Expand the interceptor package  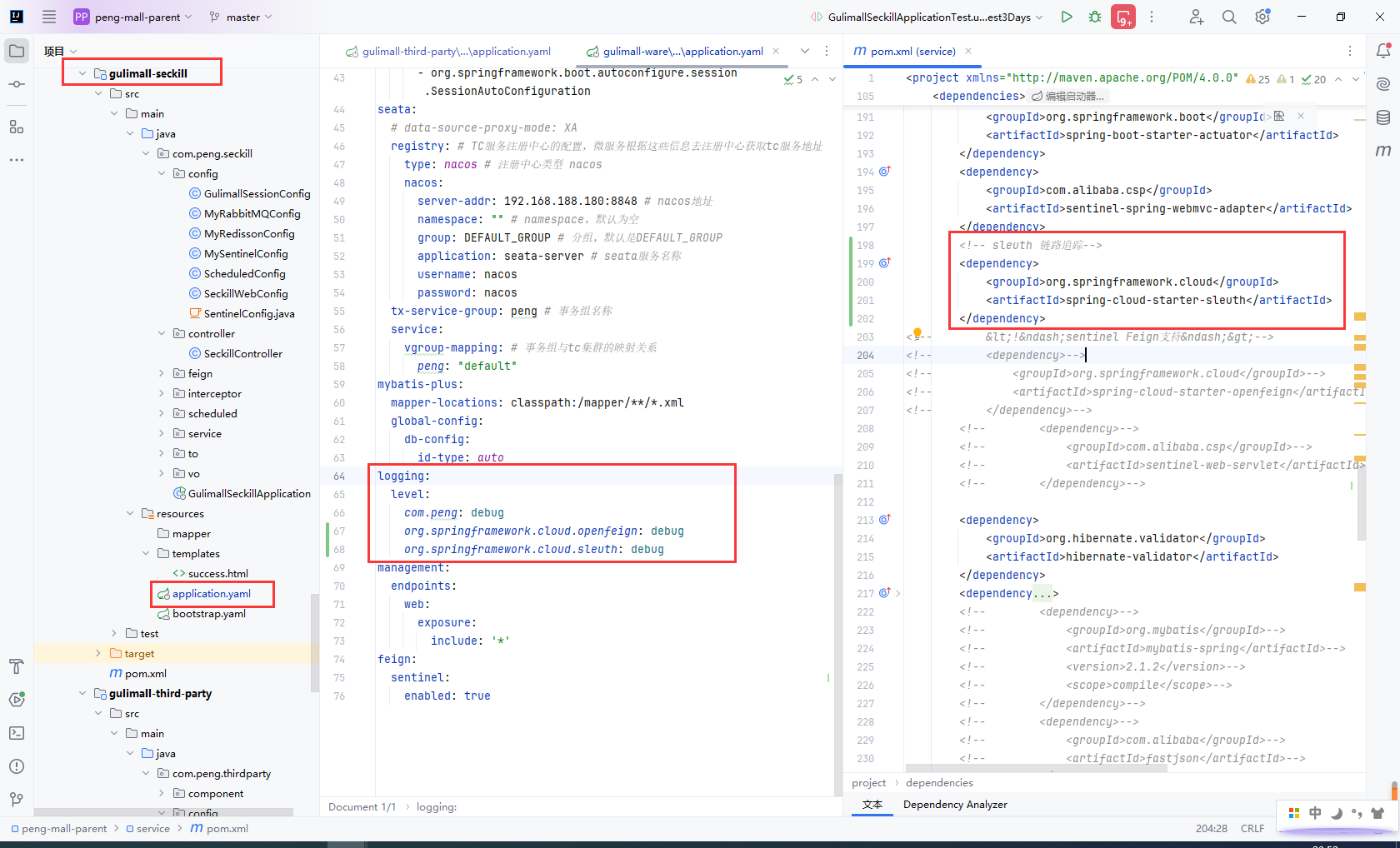pyautogui.click(x=162, y=393)
